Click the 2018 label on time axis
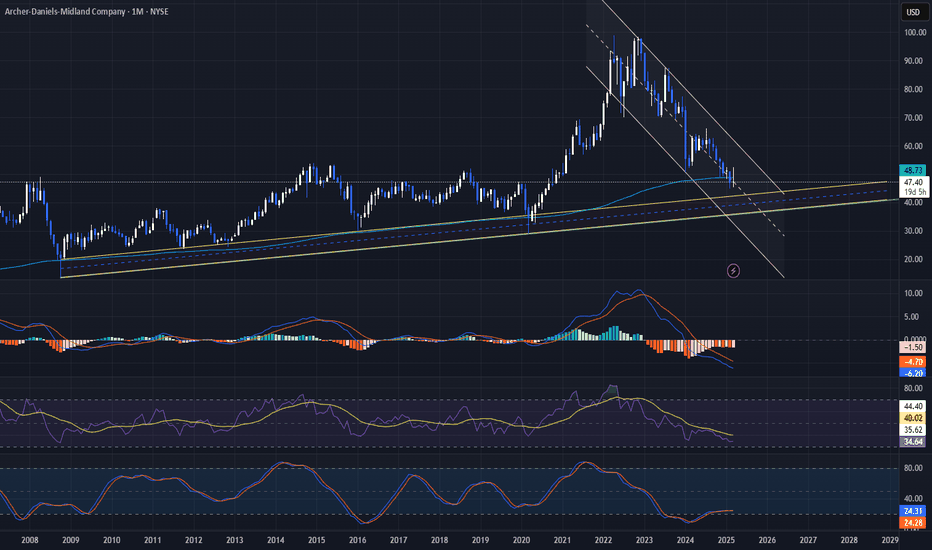 pyautogui.click(x=439, y=540)
